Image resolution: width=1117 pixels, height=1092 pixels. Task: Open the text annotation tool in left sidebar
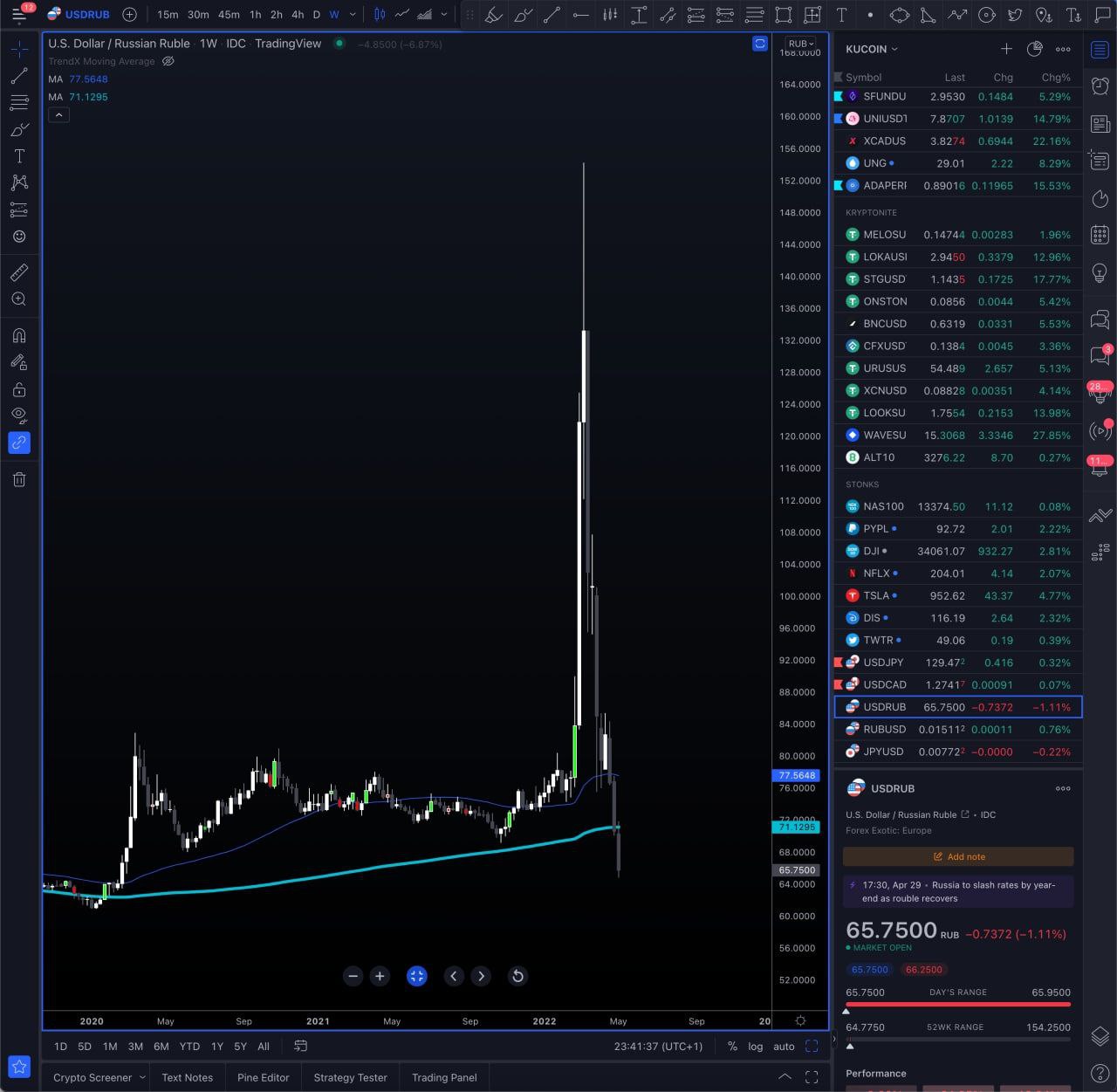tap(19, 156)
